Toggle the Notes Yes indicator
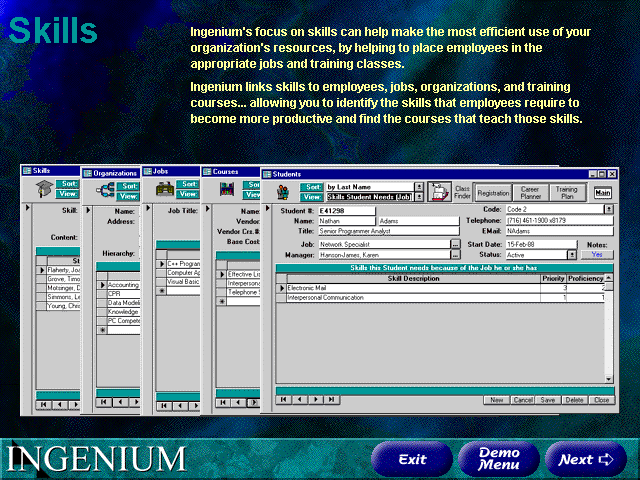This screenshot has width=640, height=480. pos(596,254)
